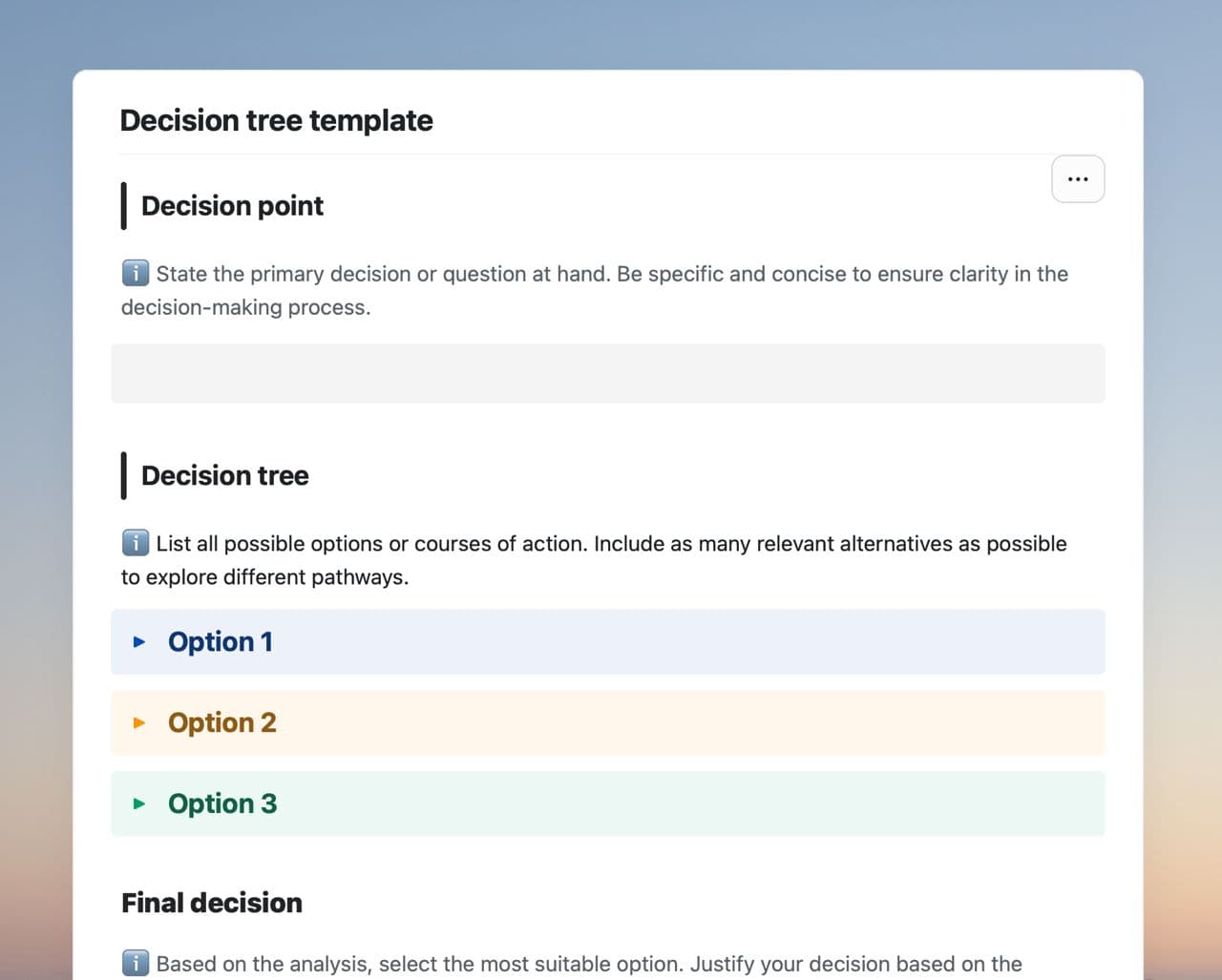Click the Based on the analysis instruction text
Screen dimensions: 1222x980
(x=588, y=964)
